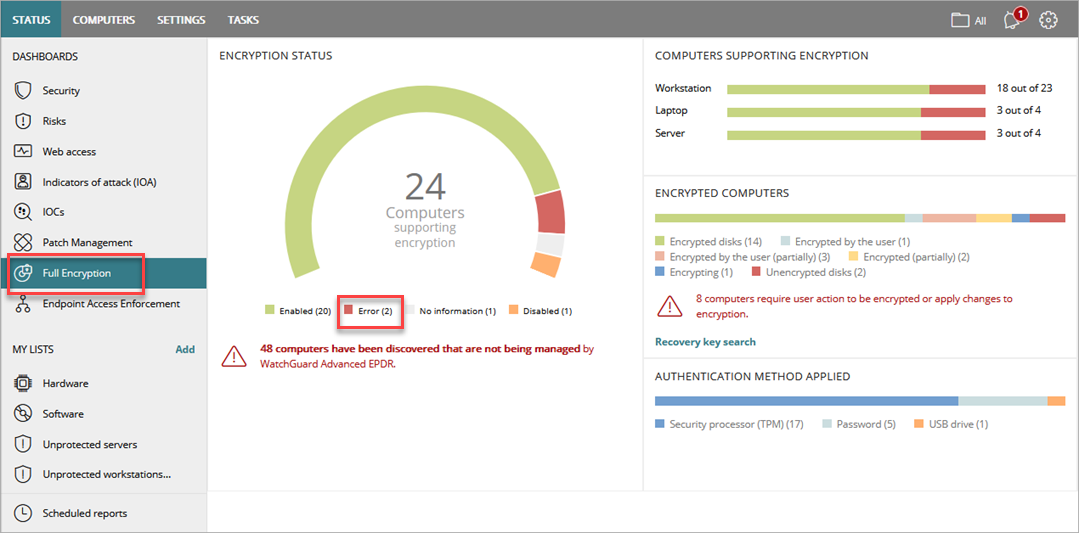Screen dimensions: 1079x533
Task: Select the Web access monitor icon
Action: [23, 152]
